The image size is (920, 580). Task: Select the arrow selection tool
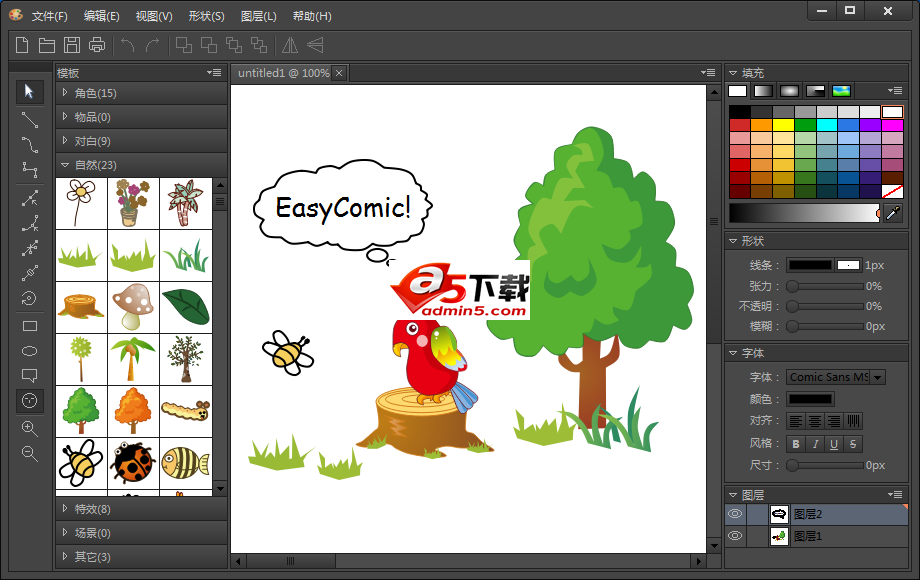30,92
